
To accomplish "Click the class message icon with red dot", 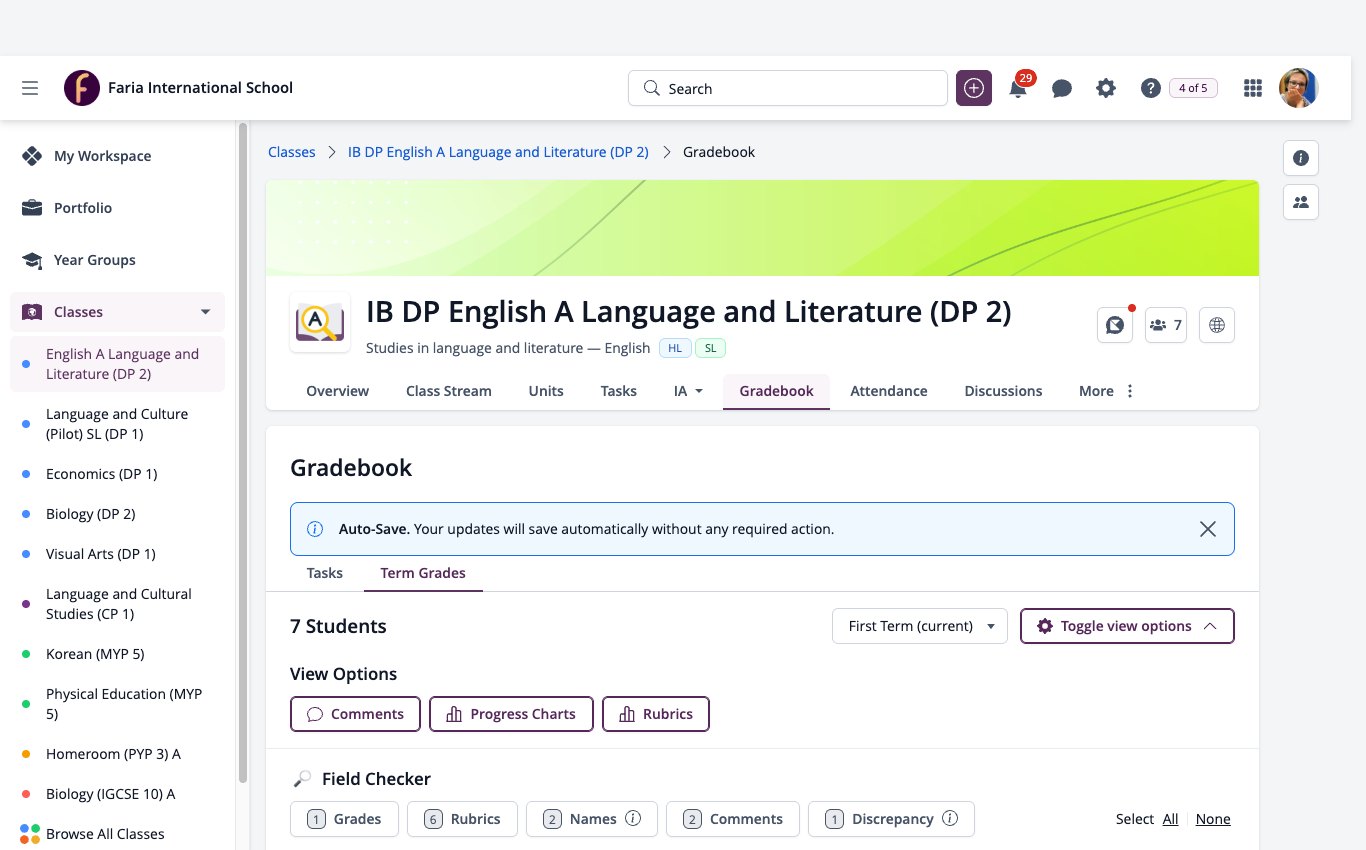I will tap(1115, 325).
